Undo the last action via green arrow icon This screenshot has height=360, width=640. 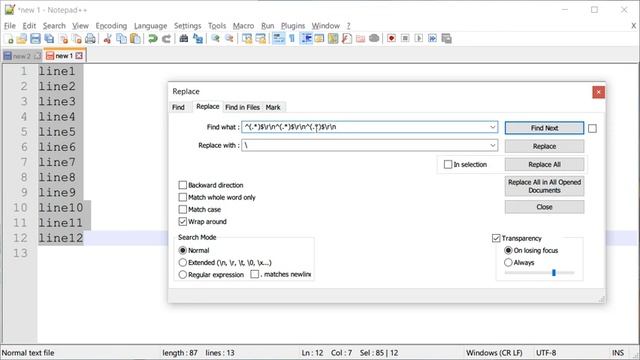[153, 39]
